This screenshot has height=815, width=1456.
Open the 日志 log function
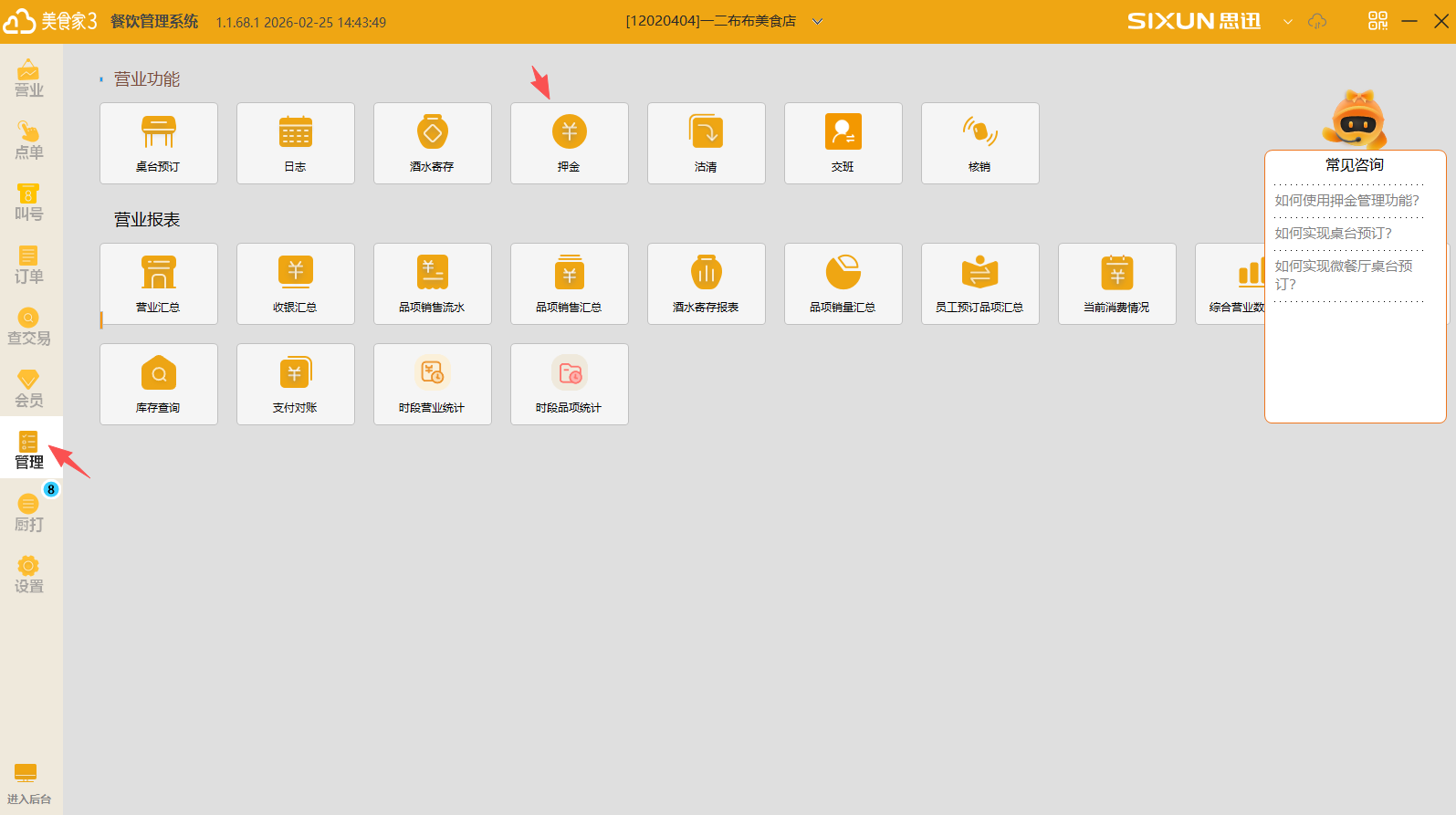click(295, 143)
